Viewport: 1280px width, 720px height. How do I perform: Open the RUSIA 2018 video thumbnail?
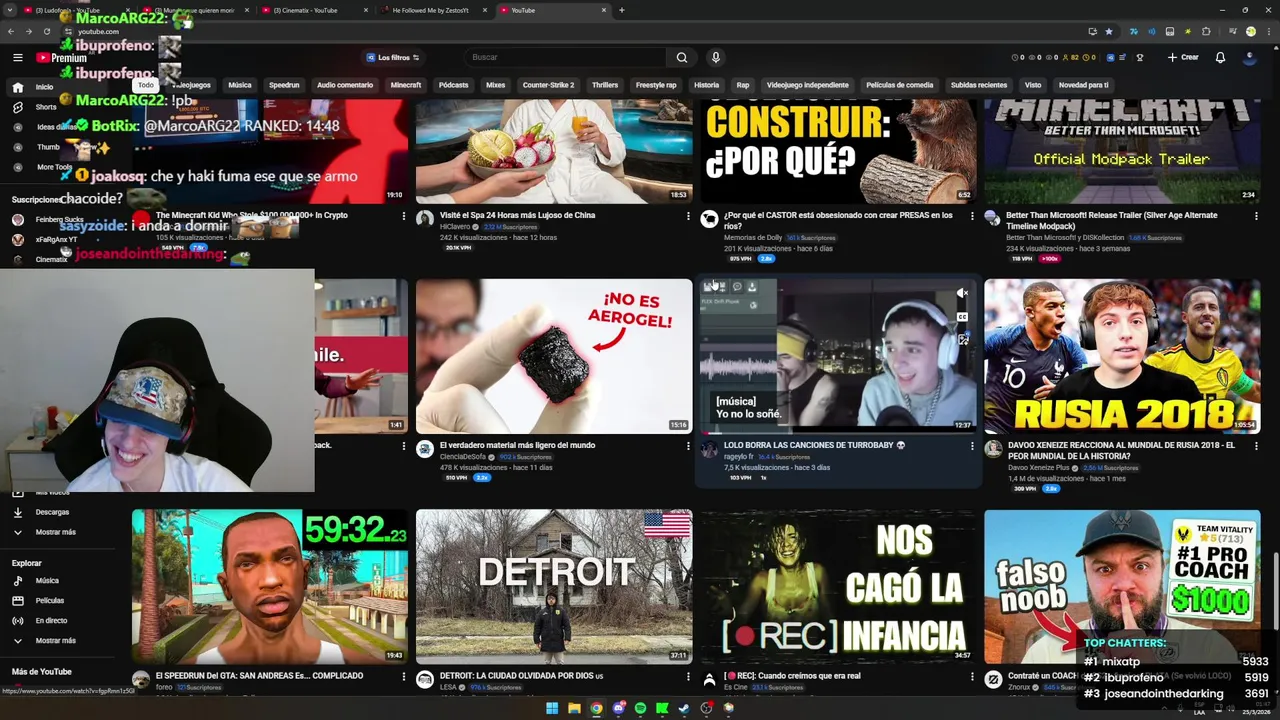(x=1122, y=356)
